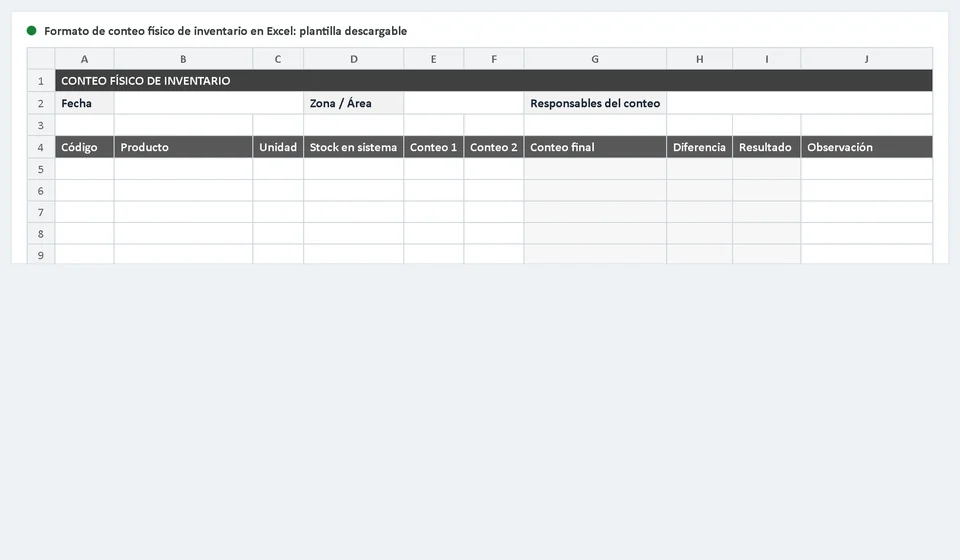Click the Conteo 1 cell in row 5
The image size is (960, 560).
[433, 169]
